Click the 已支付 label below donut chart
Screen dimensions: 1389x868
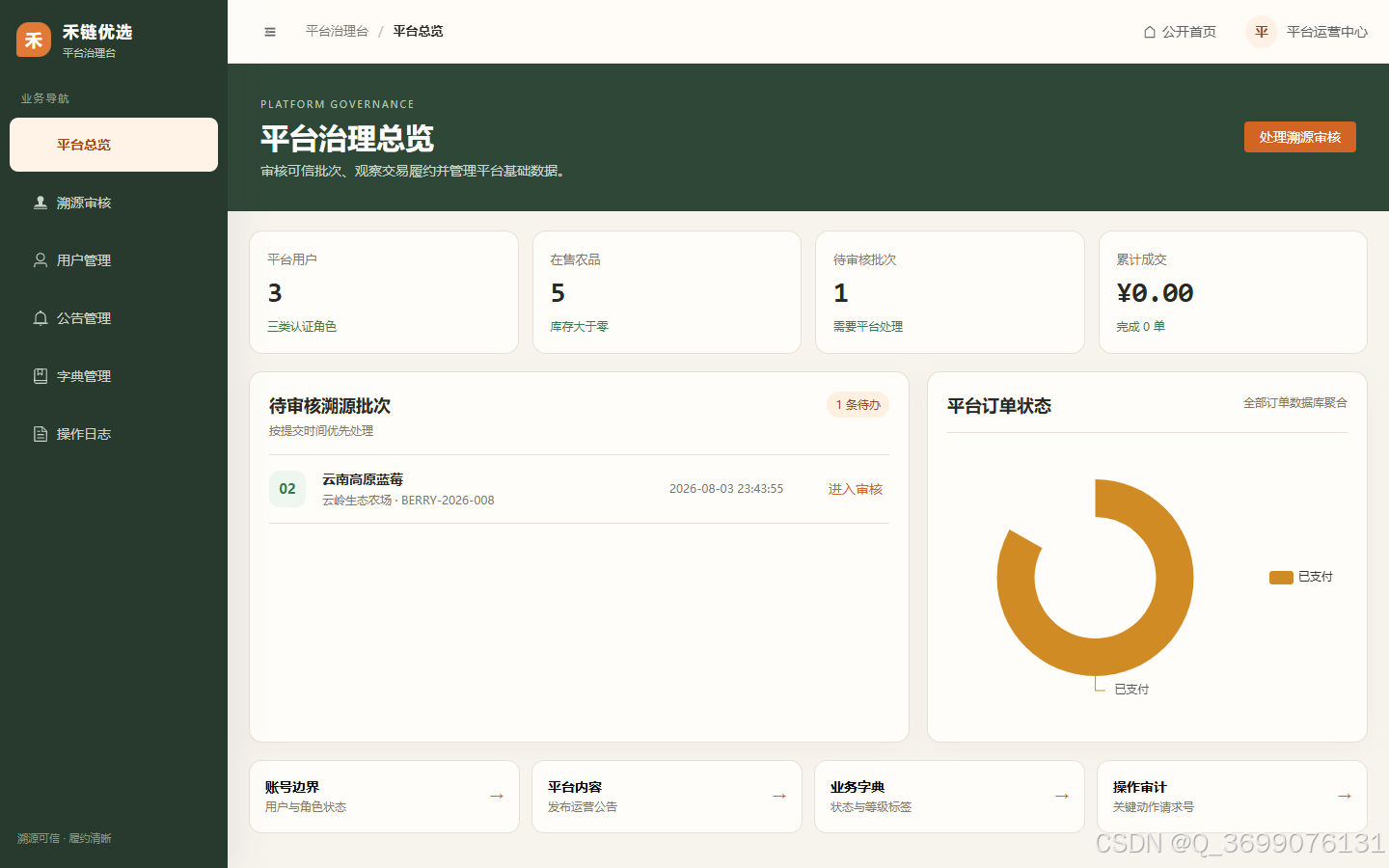coord(1131,690)
